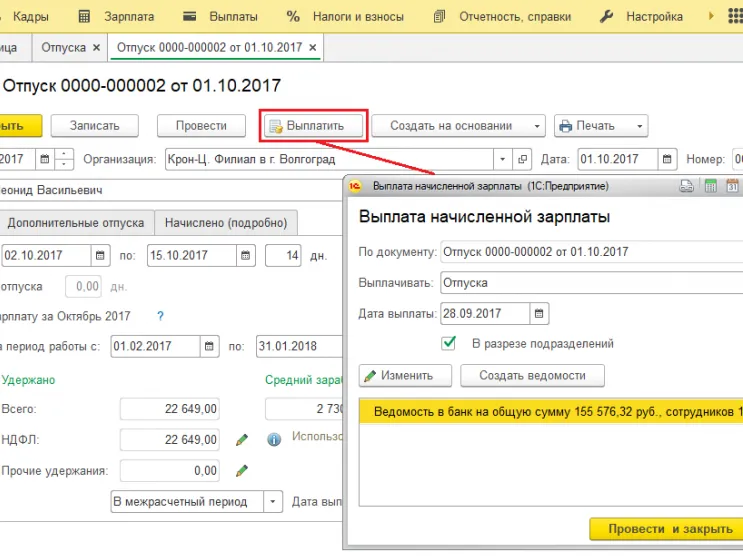Image resolution: width=743 pixels, height=556 pixels.
Task: Click the Удержано section heading
Action: click(28, 380)
